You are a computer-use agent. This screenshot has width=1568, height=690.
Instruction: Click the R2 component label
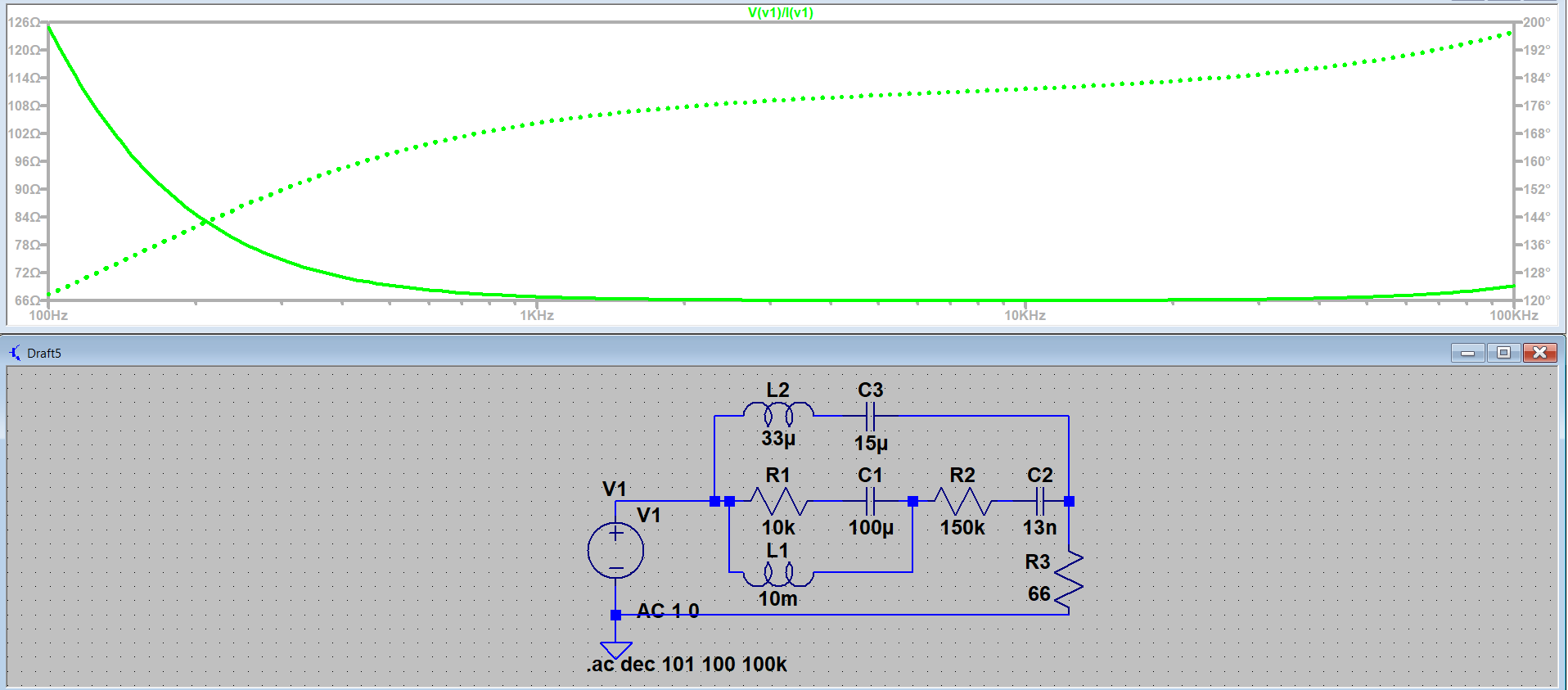(962, 476)
